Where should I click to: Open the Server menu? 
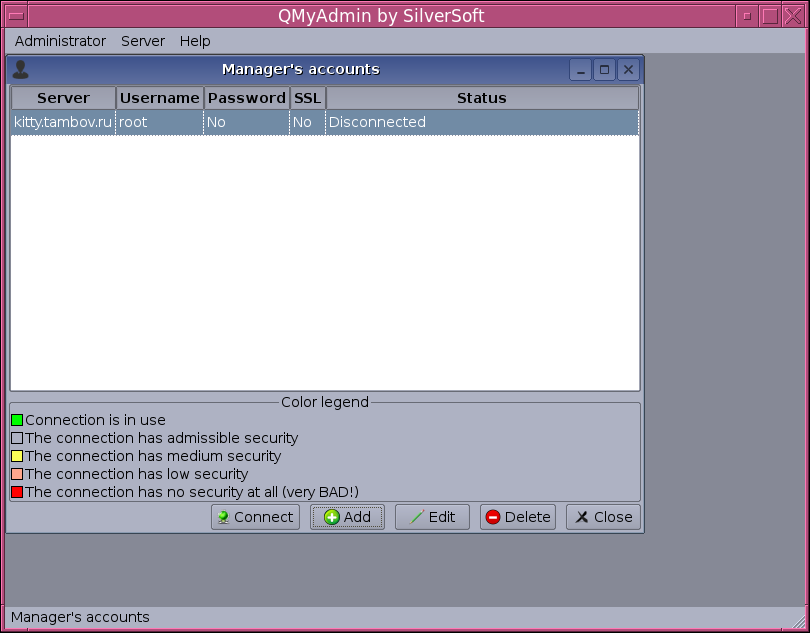143,41
